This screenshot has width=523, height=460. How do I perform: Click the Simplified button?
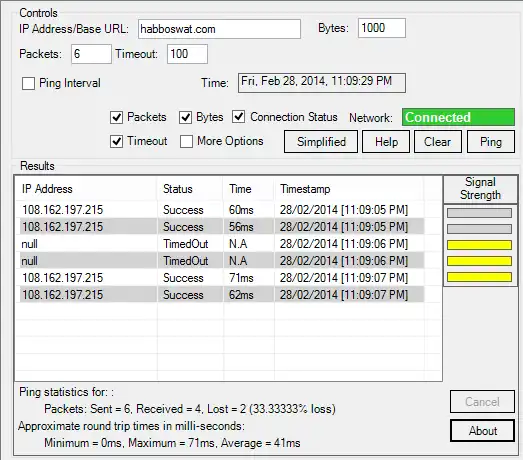[x=321, y=142]
